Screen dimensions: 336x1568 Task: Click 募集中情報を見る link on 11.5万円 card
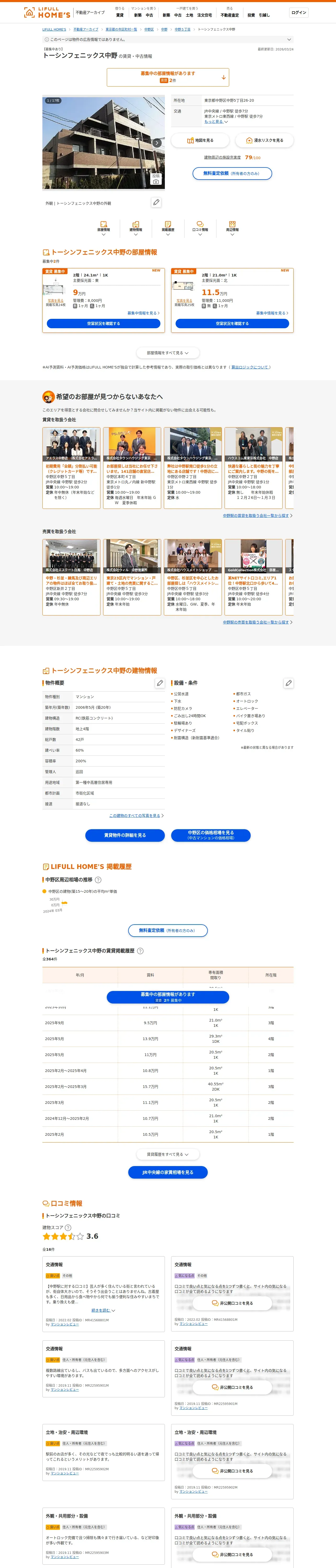coord(272,313)
